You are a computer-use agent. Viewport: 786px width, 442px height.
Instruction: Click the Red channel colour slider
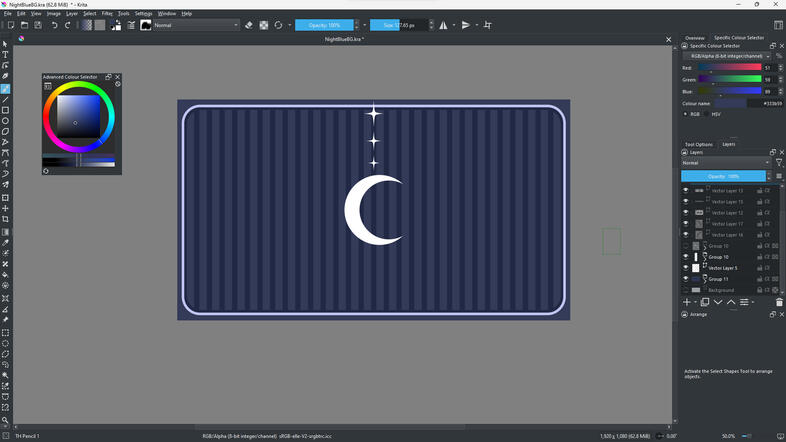tap(730, 68)
